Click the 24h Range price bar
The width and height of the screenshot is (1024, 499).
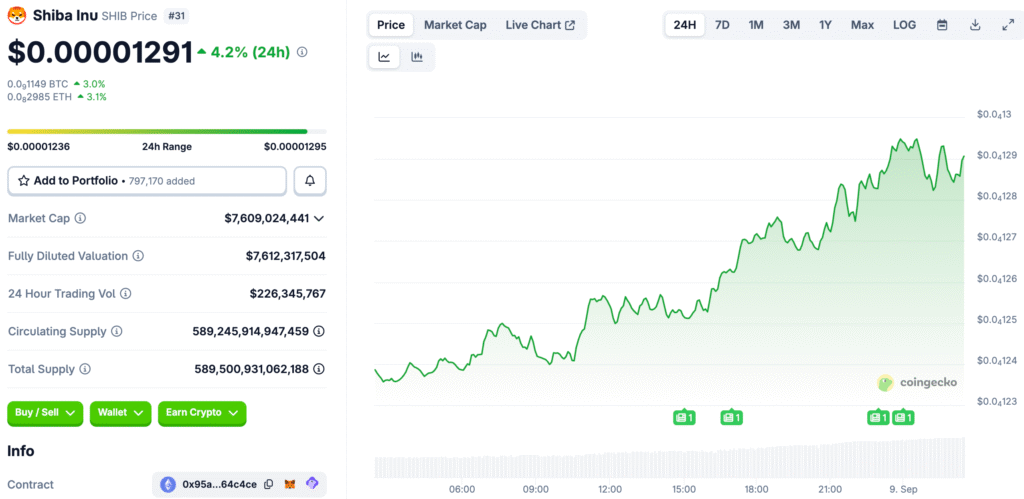tap(166, 131)
